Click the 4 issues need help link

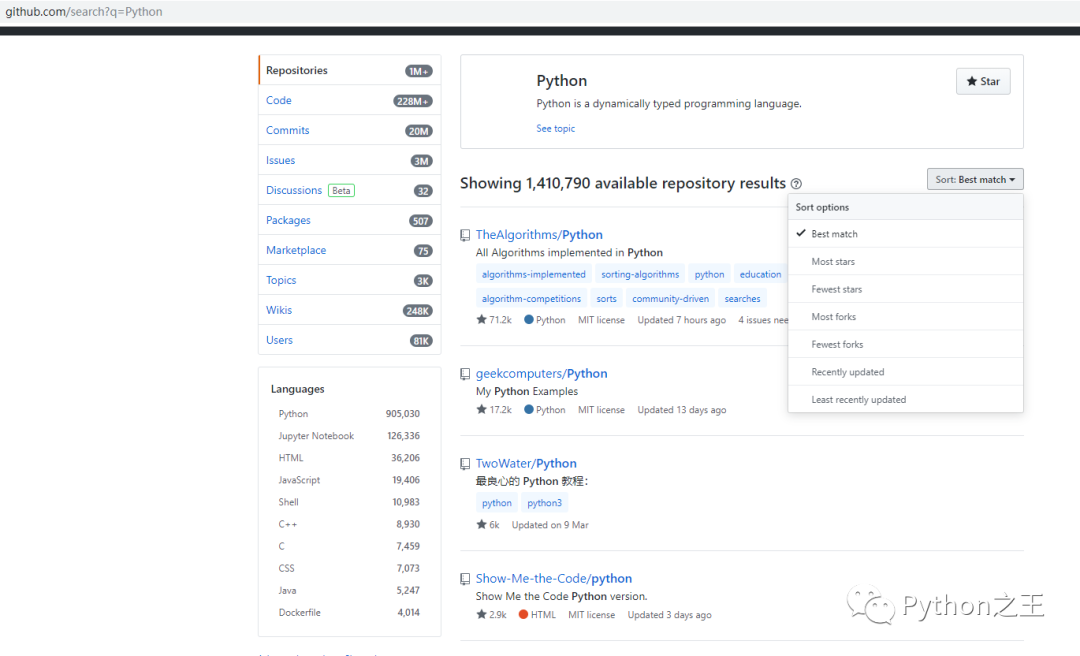763,320
